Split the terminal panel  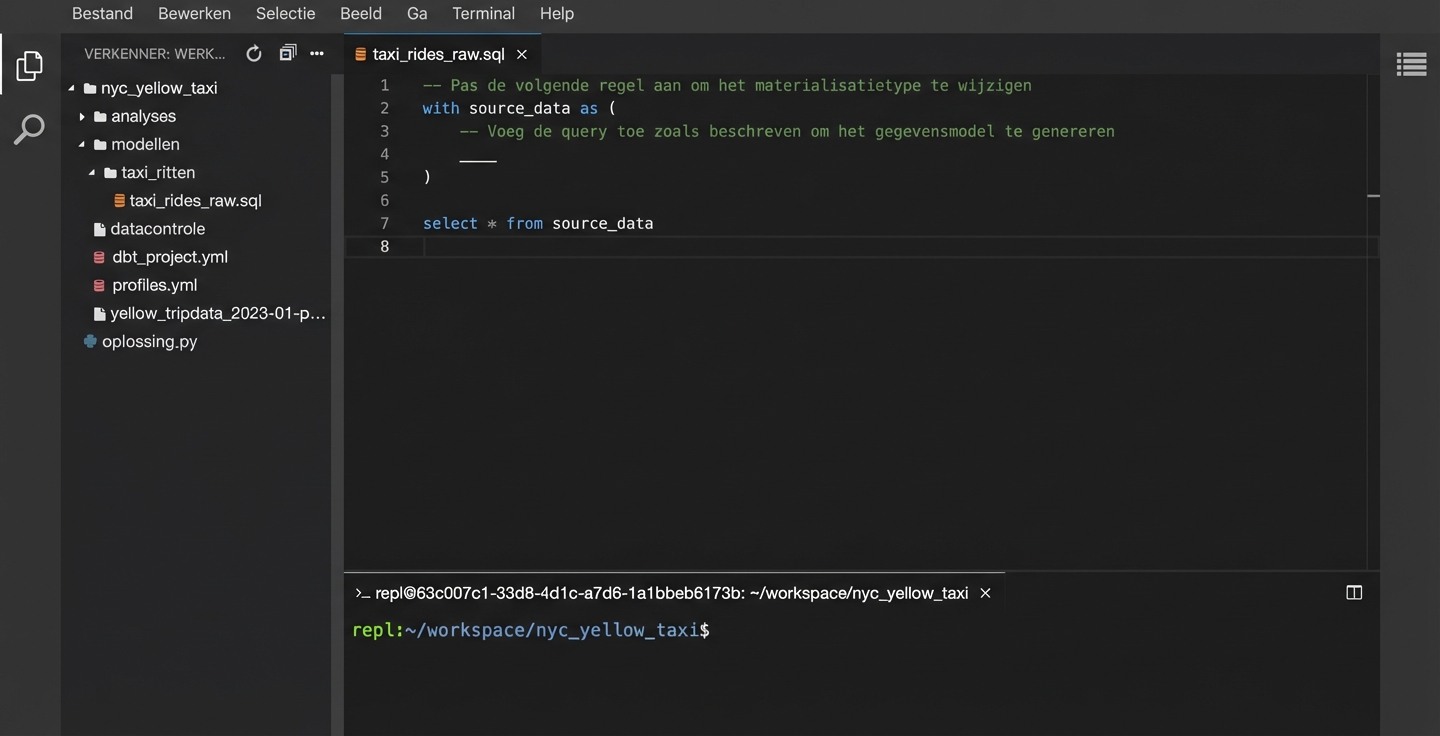(x=1354, y=593)
